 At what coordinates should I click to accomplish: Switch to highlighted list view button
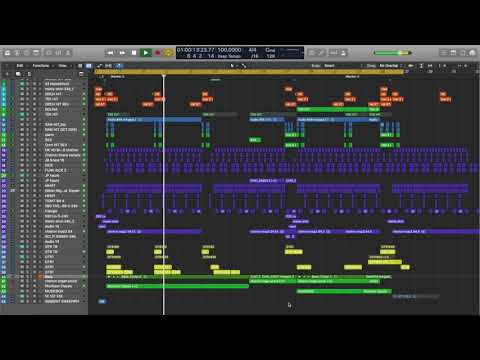click(89, 66)
